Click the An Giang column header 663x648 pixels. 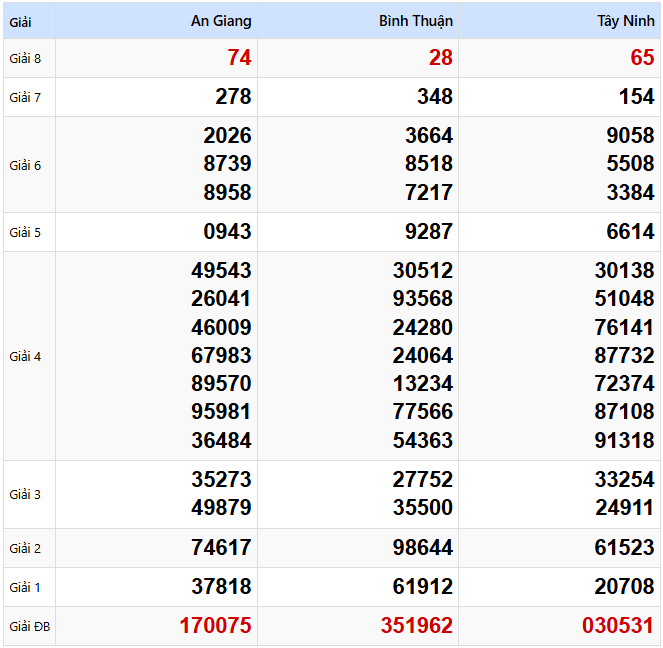pos(221,21)
